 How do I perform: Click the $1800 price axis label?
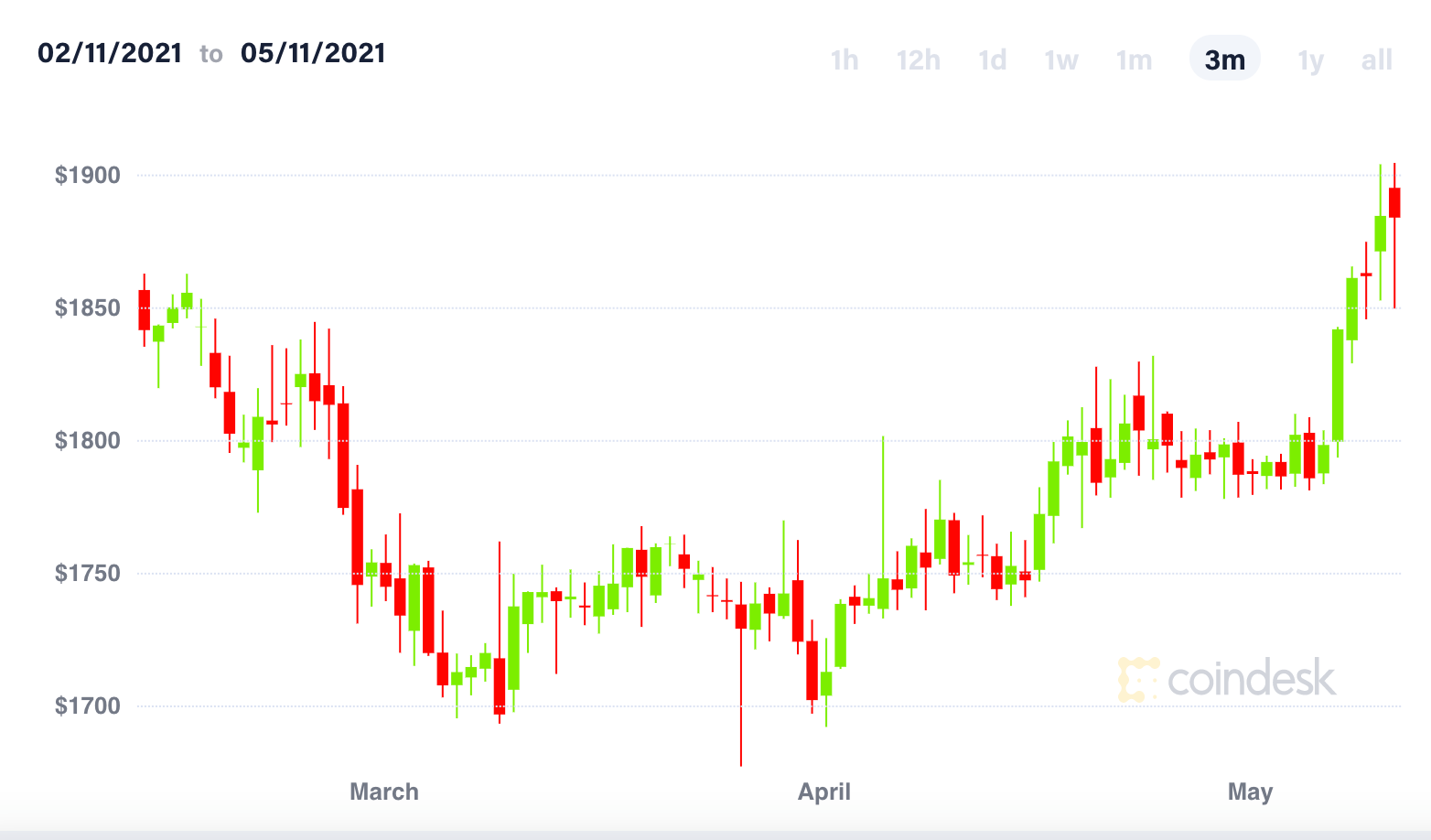click(88, 440)
